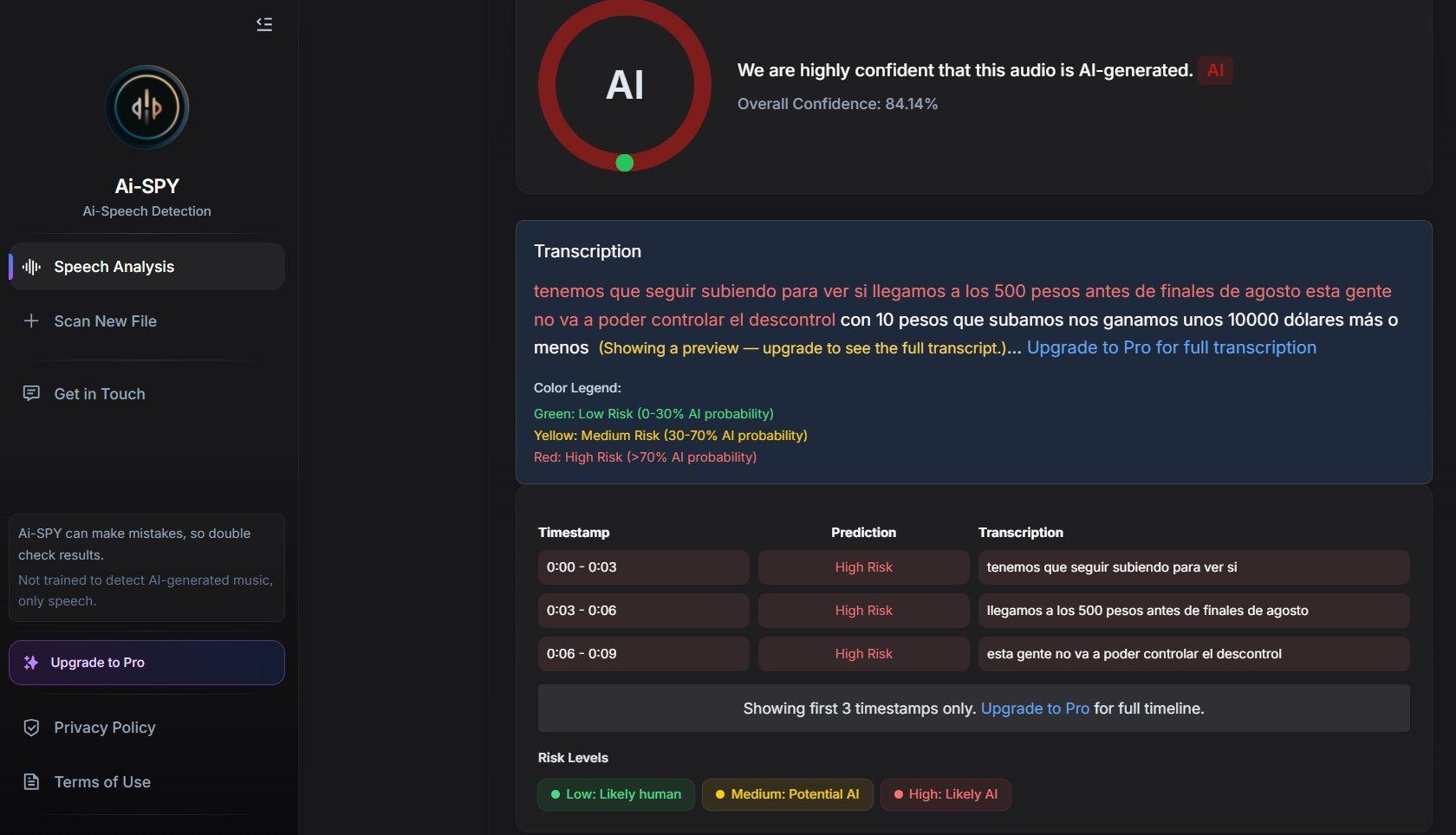Click the document icon beside Terms of Use

(x=31, y=782)
